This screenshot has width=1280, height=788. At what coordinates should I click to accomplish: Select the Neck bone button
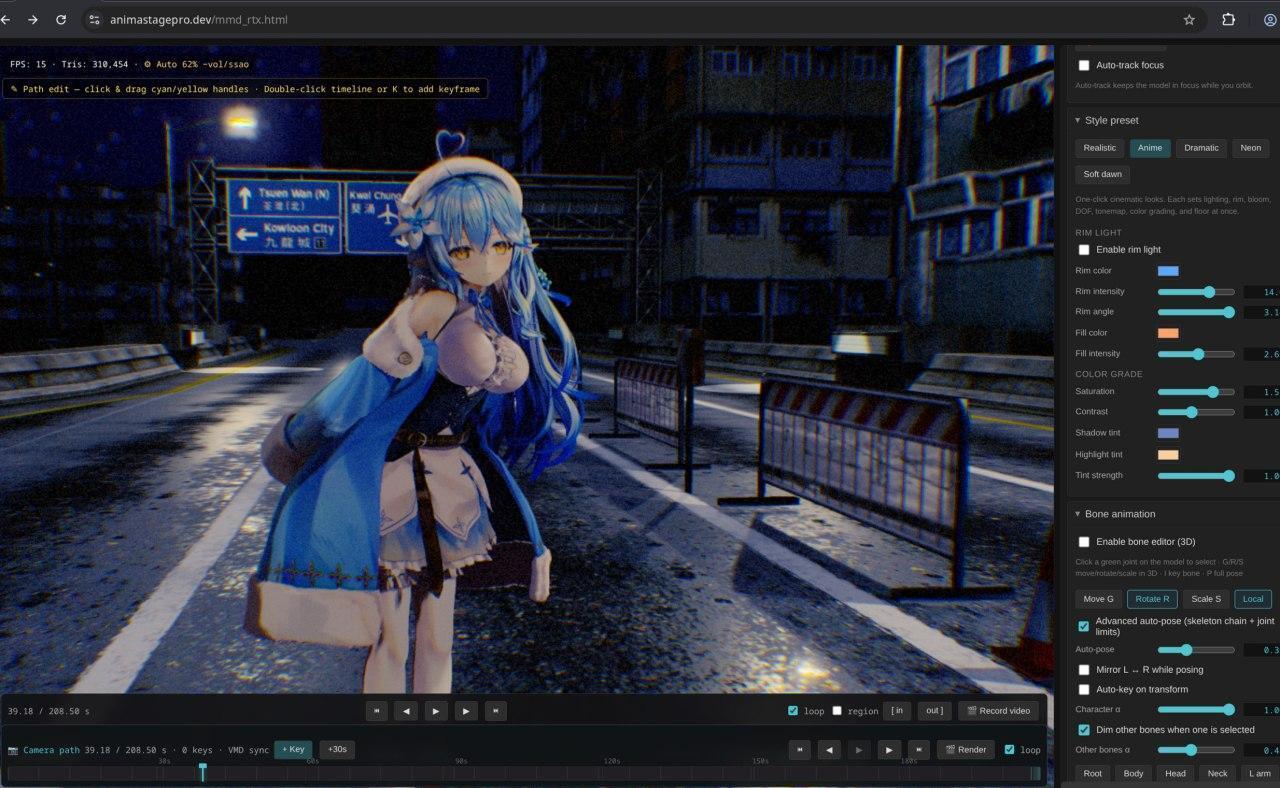[1217, 773]
